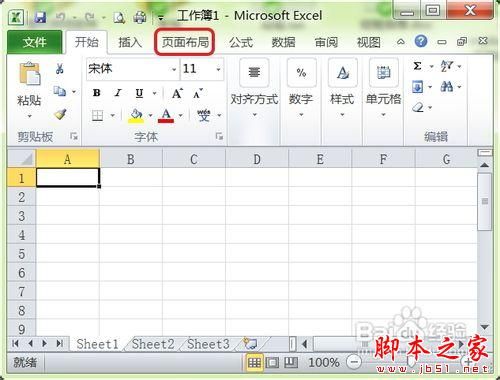Click the Find & Select binoculars icon
Screen dimensions: 500x380
point(447,87)
